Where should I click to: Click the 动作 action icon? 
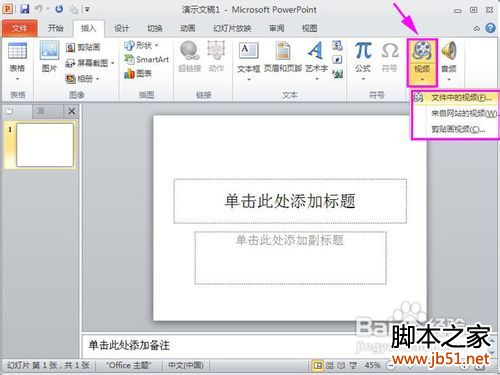pyautogui.click(x=216, y=51)
